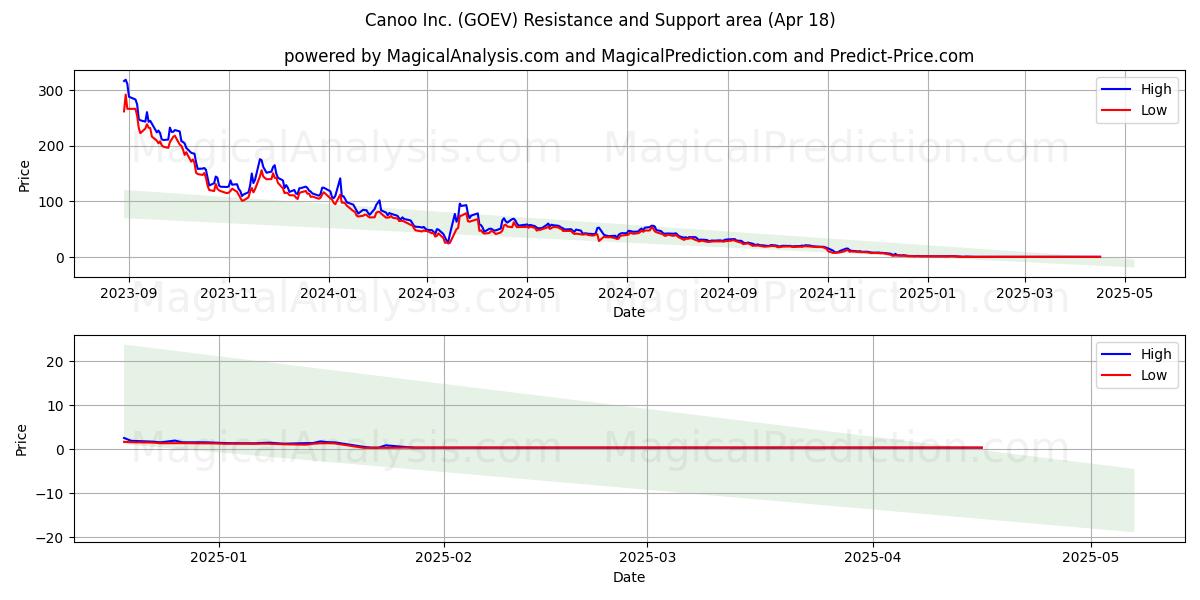Image resolution: width=1200 pixels, height=600 pixels.
Task: Click the '2024-07' x-axis label on top chart
Action: [627, 294]
